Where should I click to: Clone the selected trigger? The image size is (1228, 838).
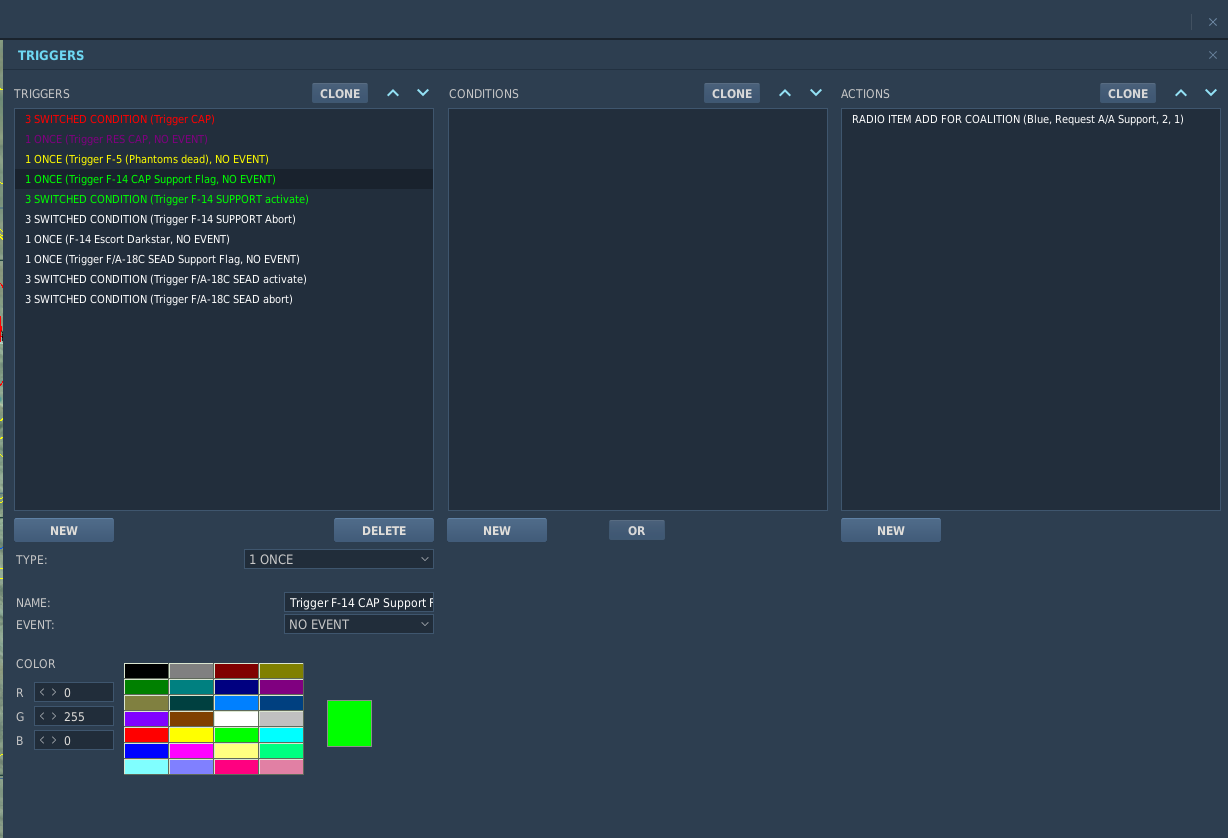click(x=340, y=93)
